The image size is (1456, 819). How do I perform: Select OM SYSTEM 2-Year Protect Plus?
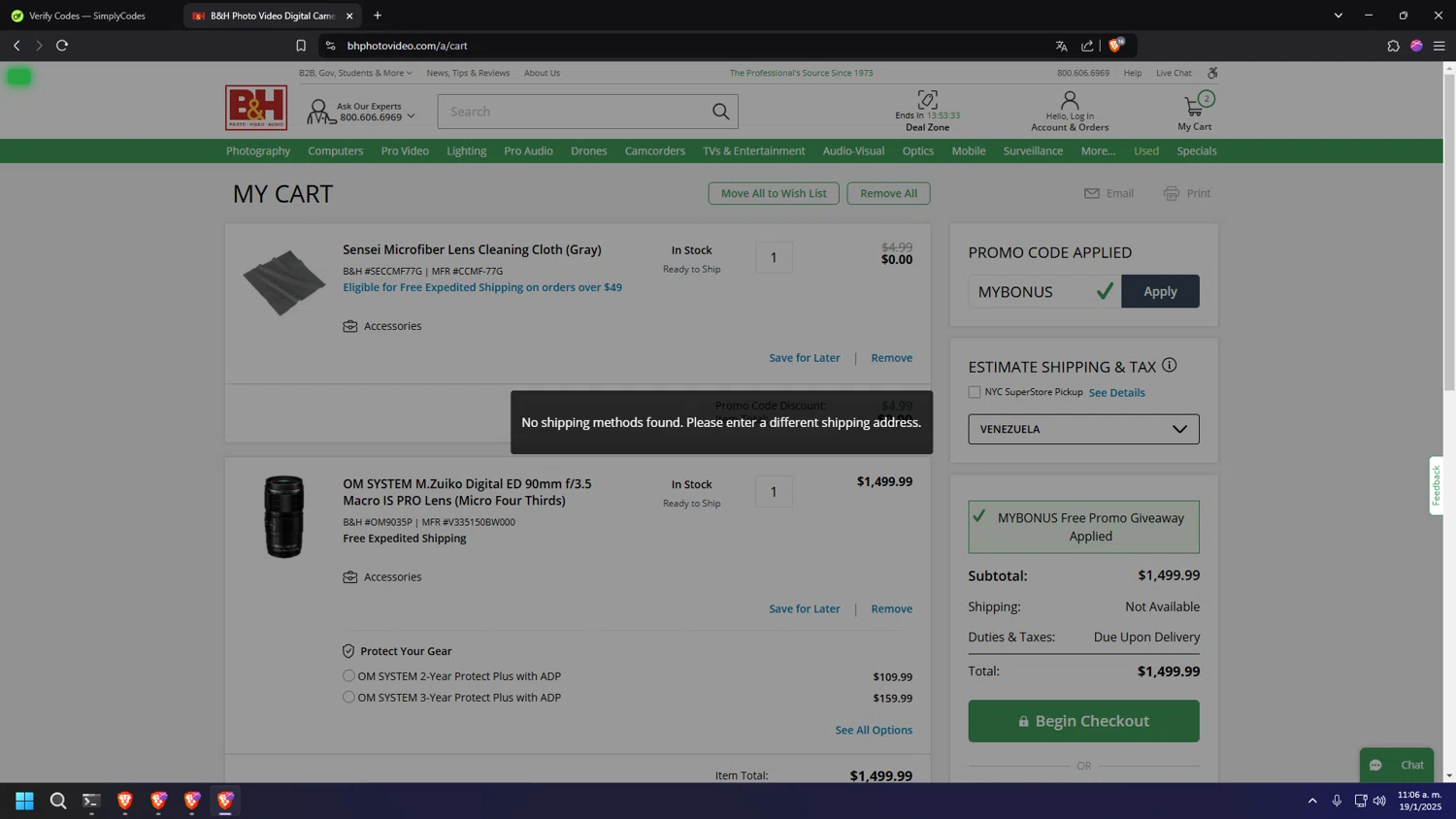(348, 676)
